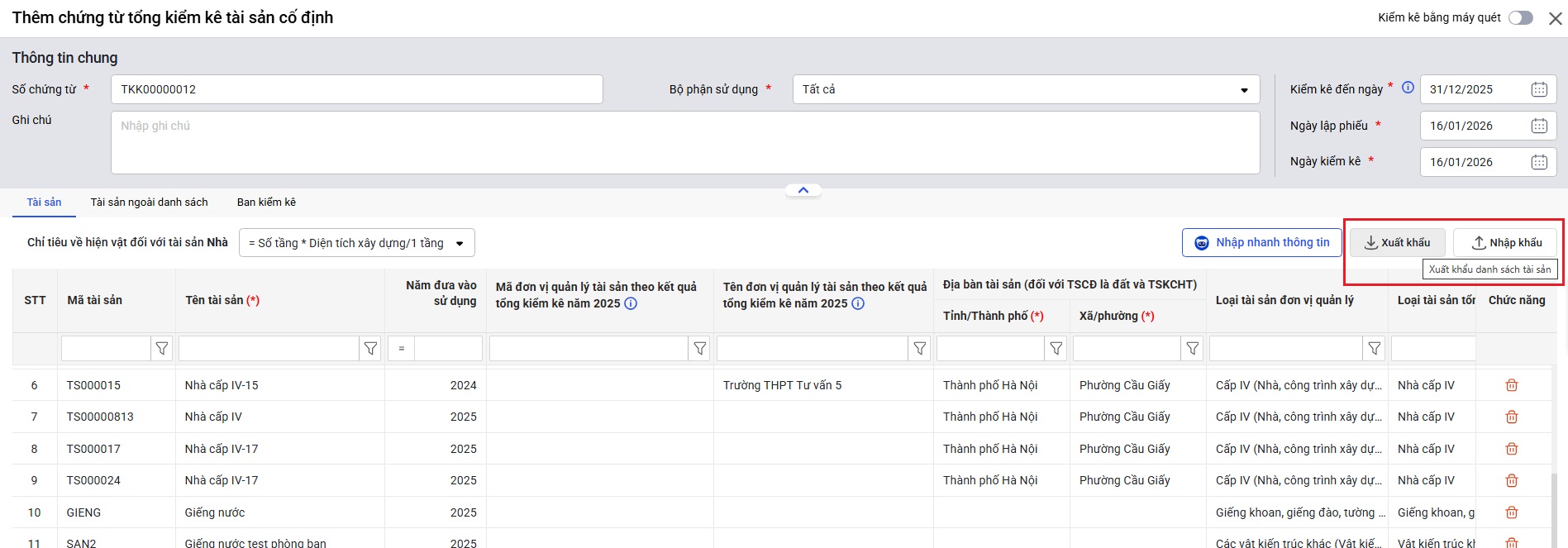Click the Xuất khẩu button
1568x548 pixels.
point(1397,242)
